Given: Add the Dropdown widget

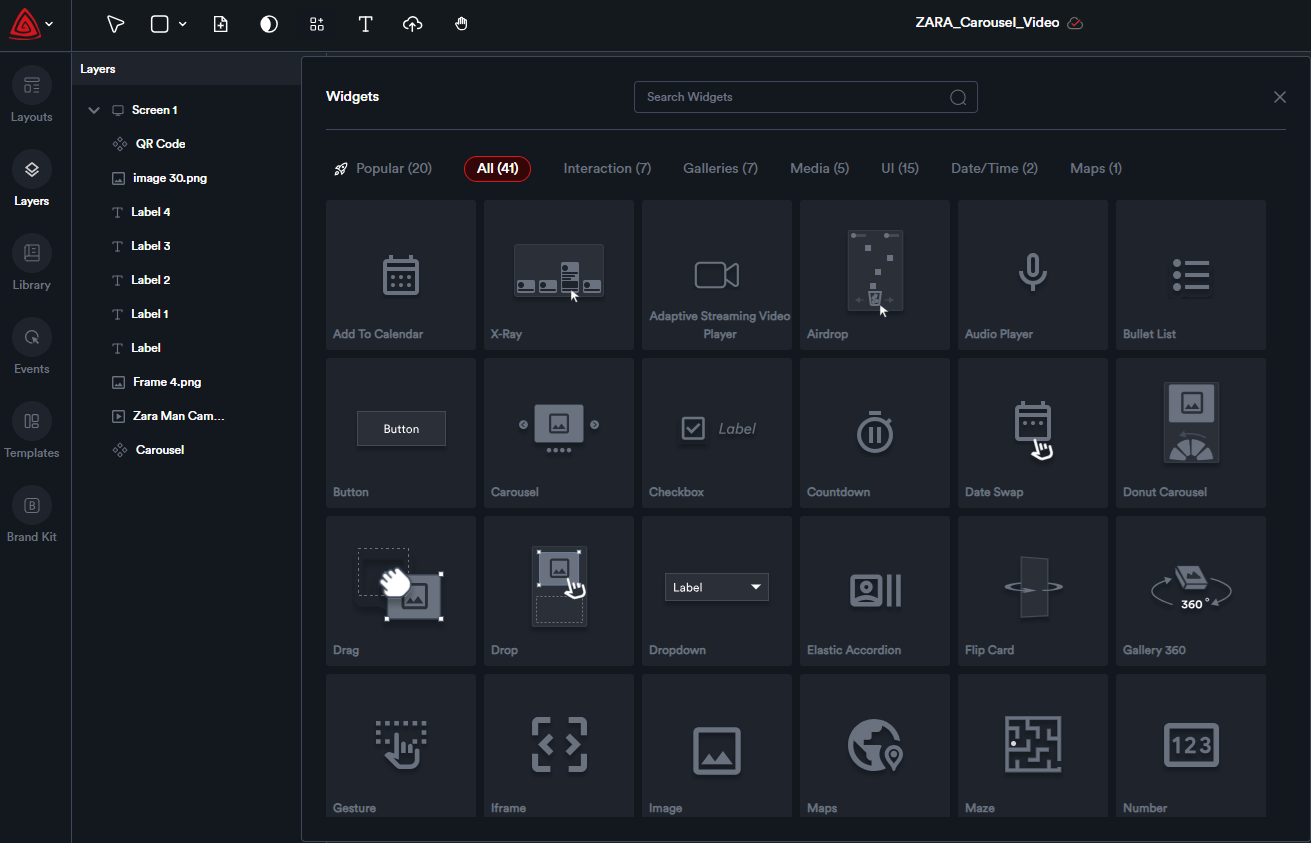Looking at the screenshot, I should tap(716, 591).
